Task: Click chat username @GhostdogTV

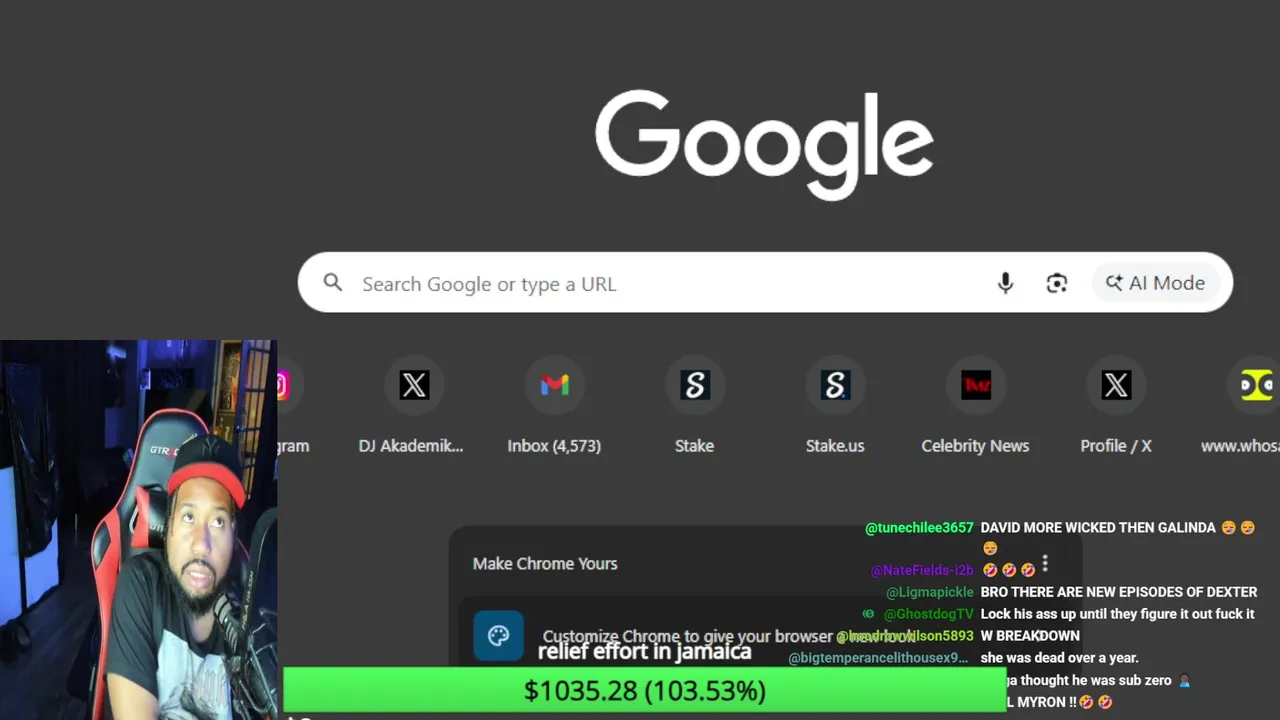Action: tap(928, 614)
